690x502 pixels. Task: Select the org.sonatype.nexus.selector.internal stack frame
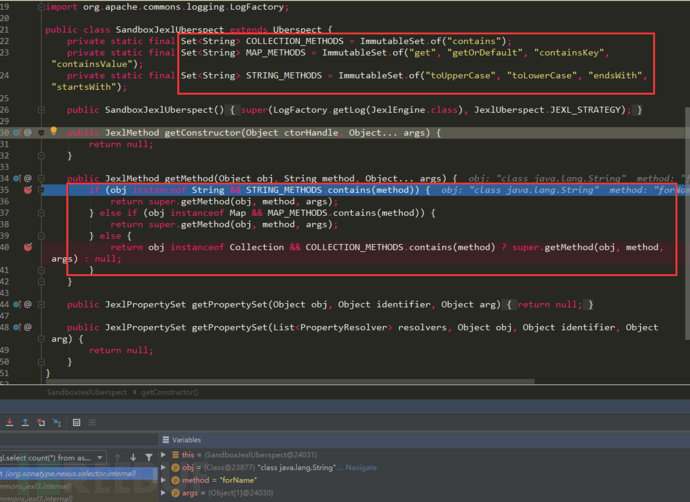78,473
